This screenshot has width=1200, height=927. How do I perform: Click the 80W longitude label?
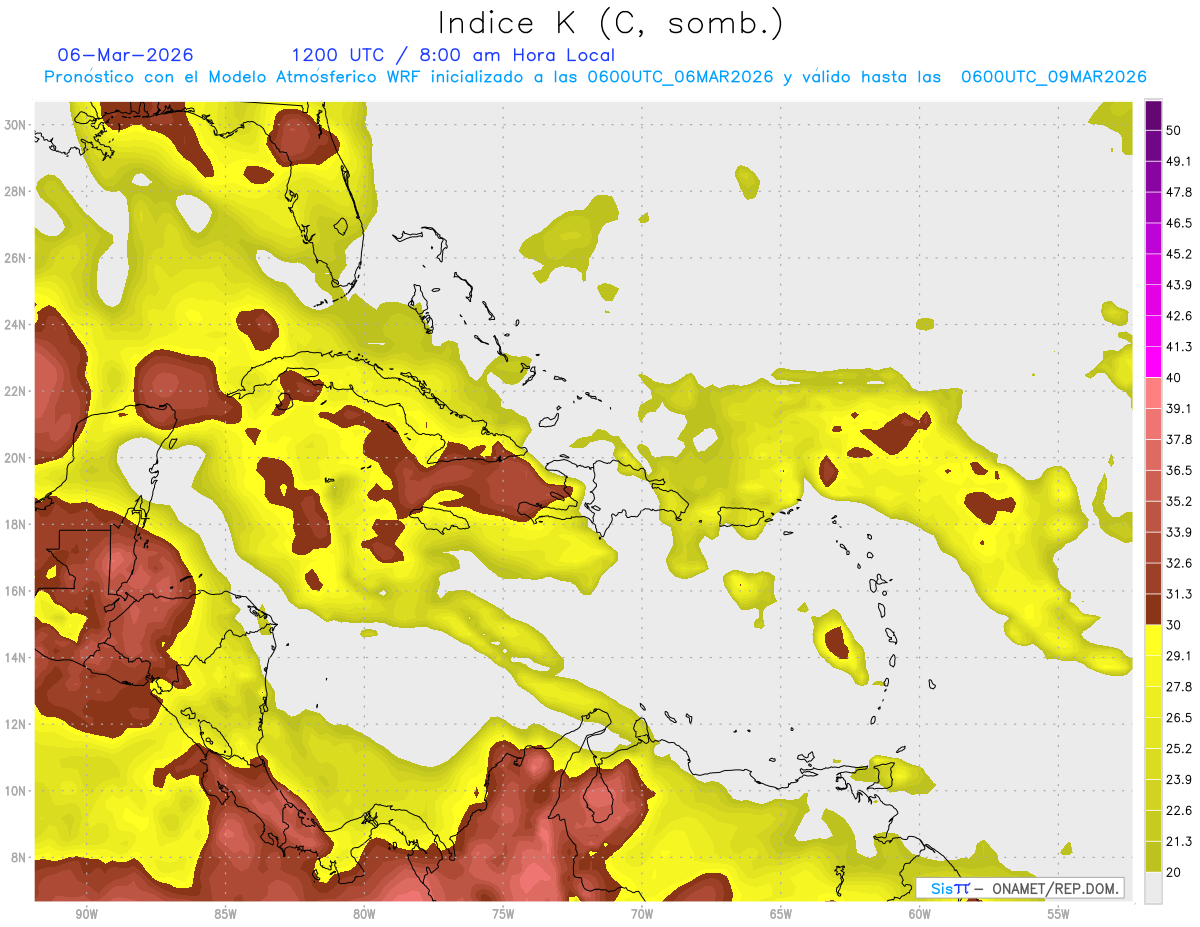point(364,914)
